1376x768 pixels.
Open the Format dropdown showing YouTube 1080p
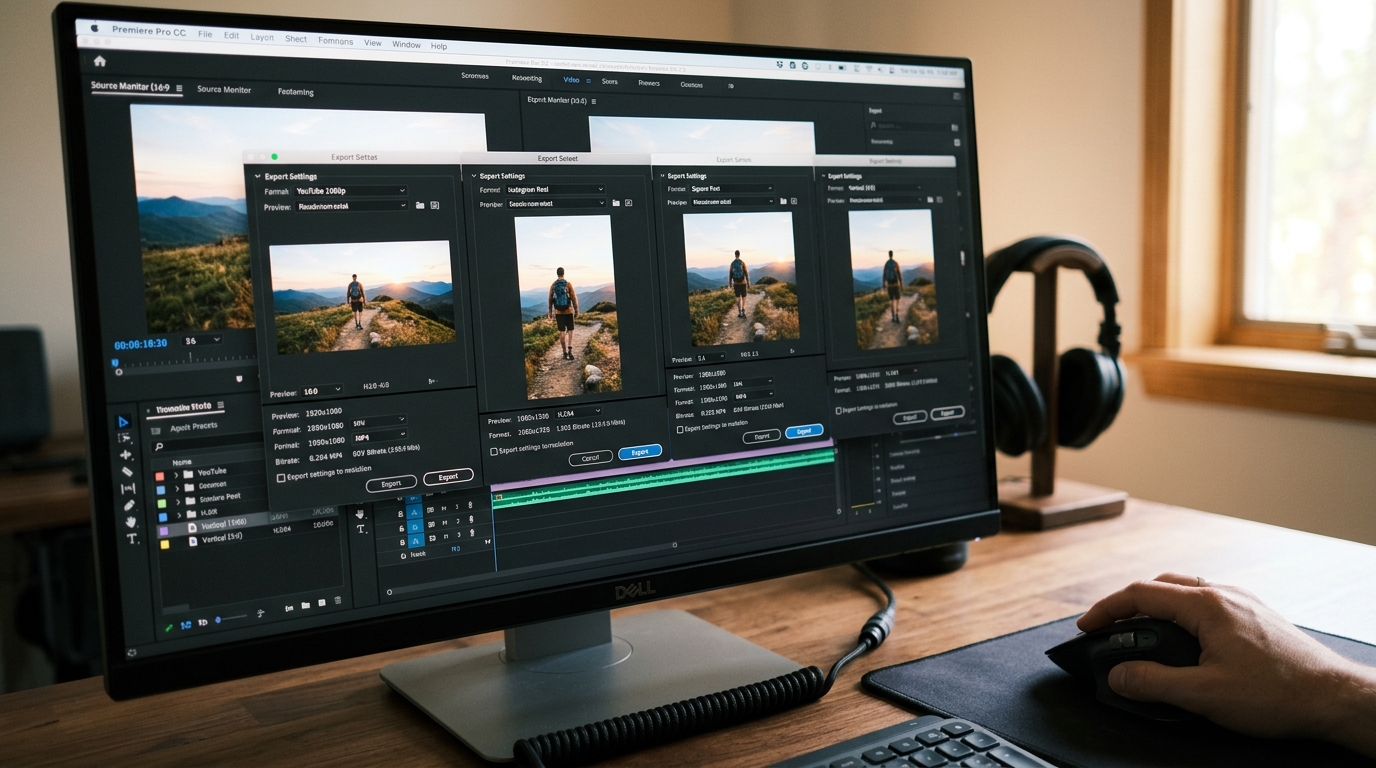(350, 191)
